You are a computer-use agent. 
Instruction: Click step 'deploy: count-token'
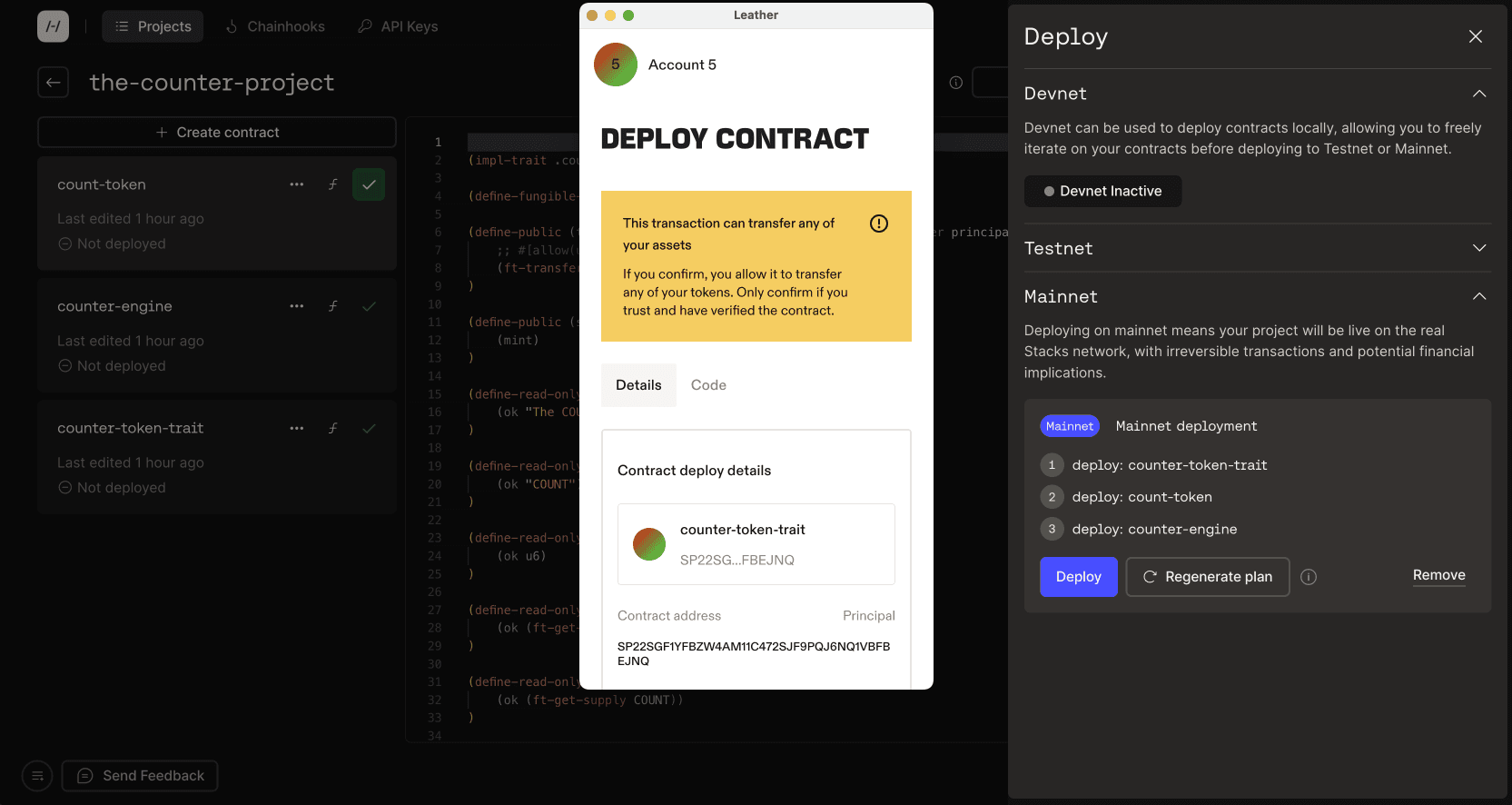(x=1141, y=497)
